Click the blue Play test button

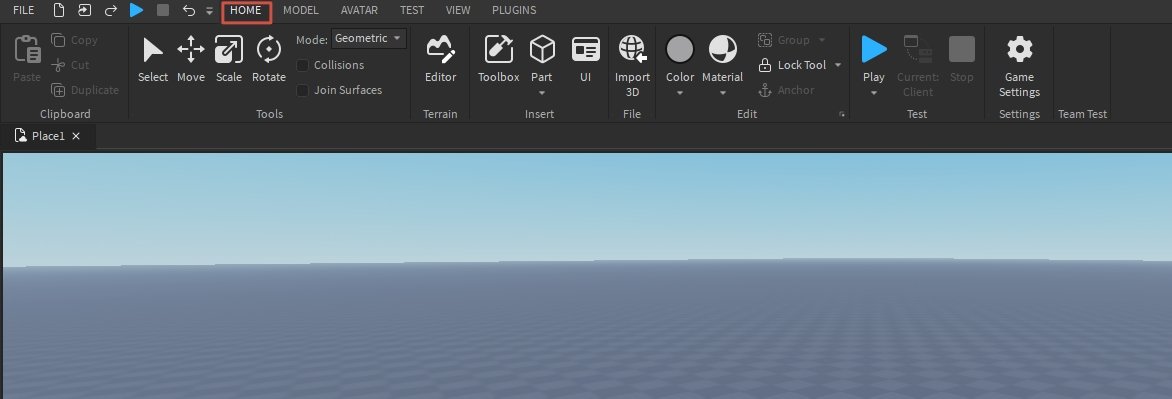pyautogui.click(x=874, y=49)
